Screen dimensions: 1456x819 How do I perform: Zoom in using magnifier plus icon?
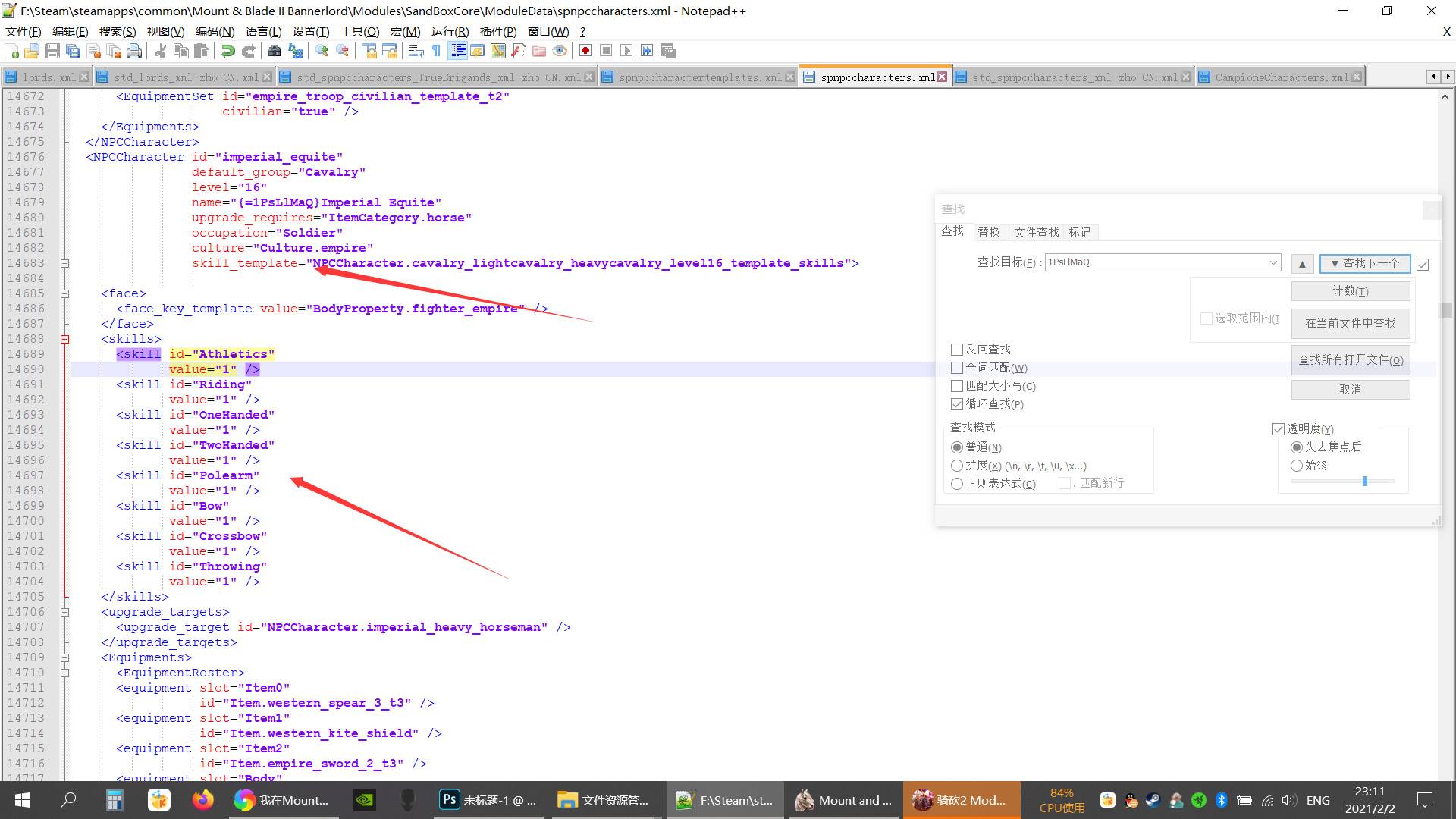point(322,51)
